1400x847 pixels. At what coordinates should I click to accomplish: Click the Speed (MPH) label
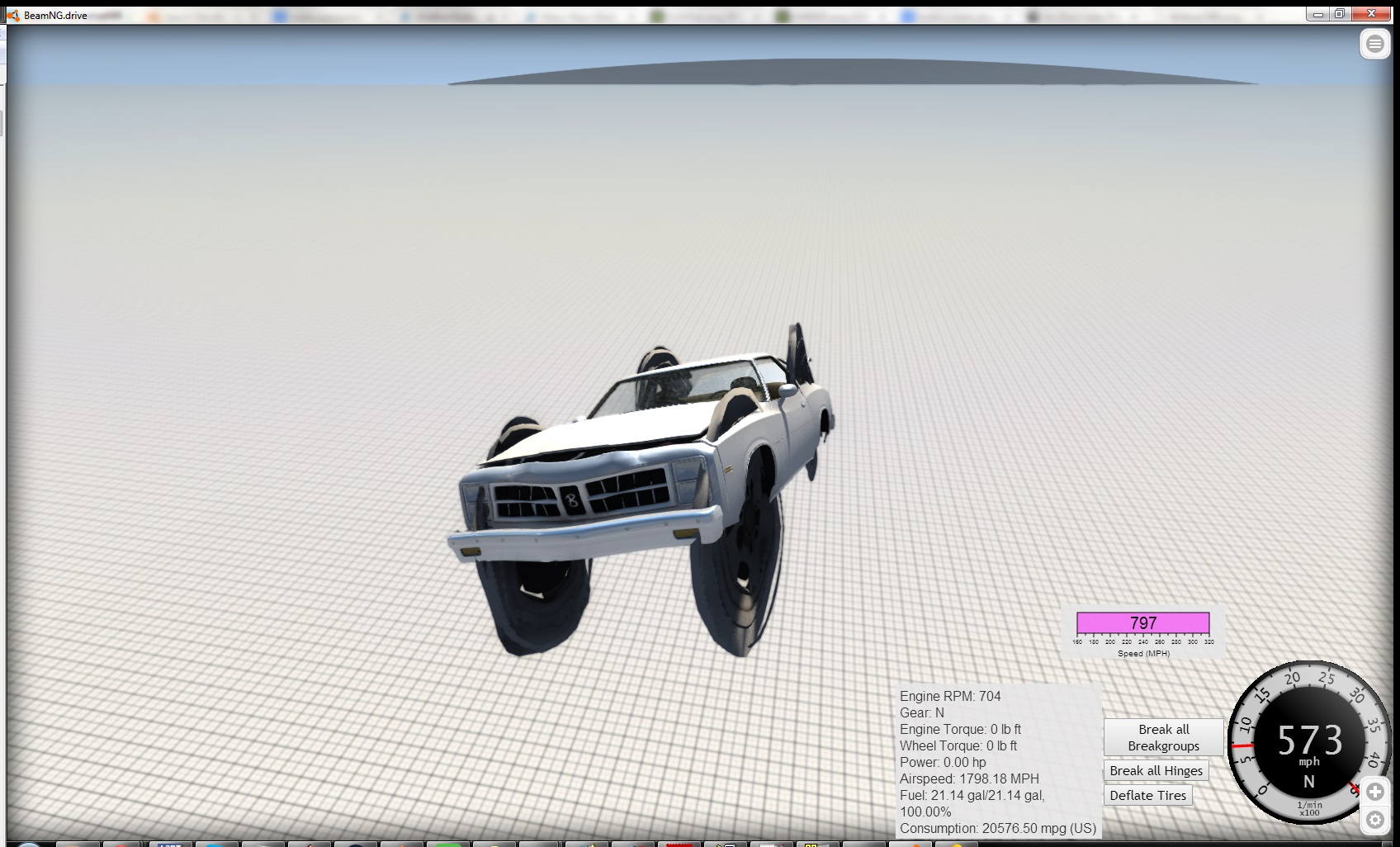point(1143,653)
